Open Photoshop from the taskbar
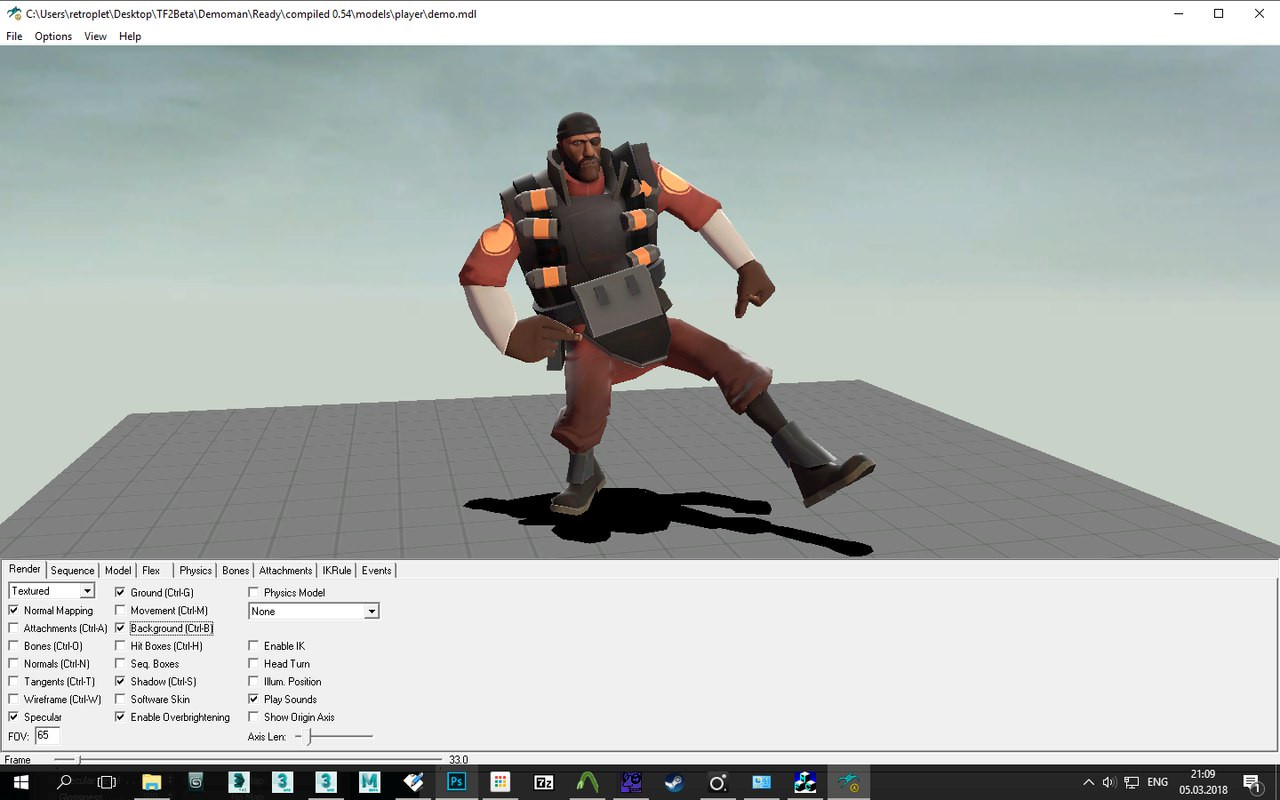Image resolution: width=1280 pixels, height=800 pixels. point(456,781)
